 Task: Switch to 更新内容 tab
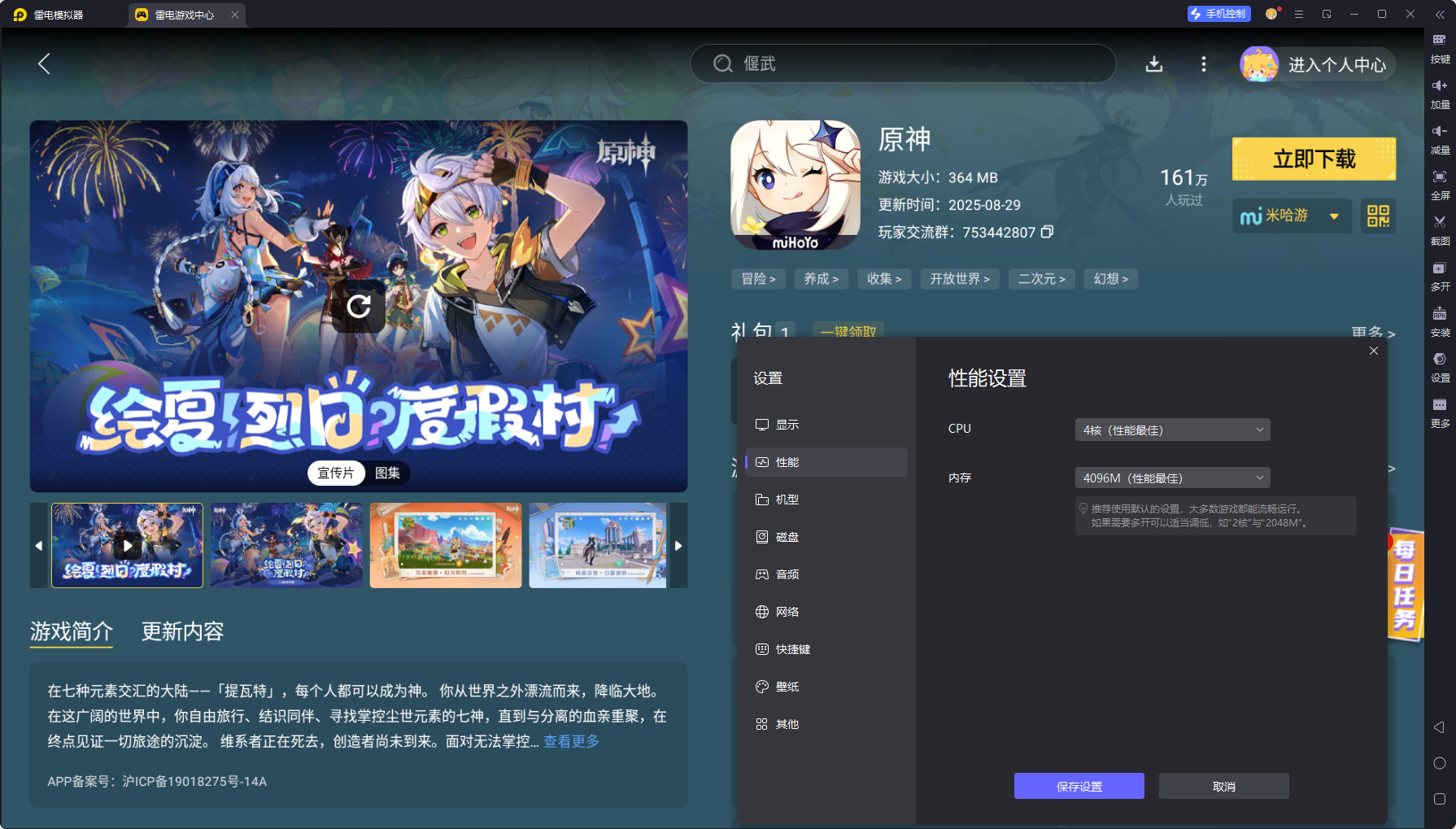pyautogui.click(x=182, y=631)
